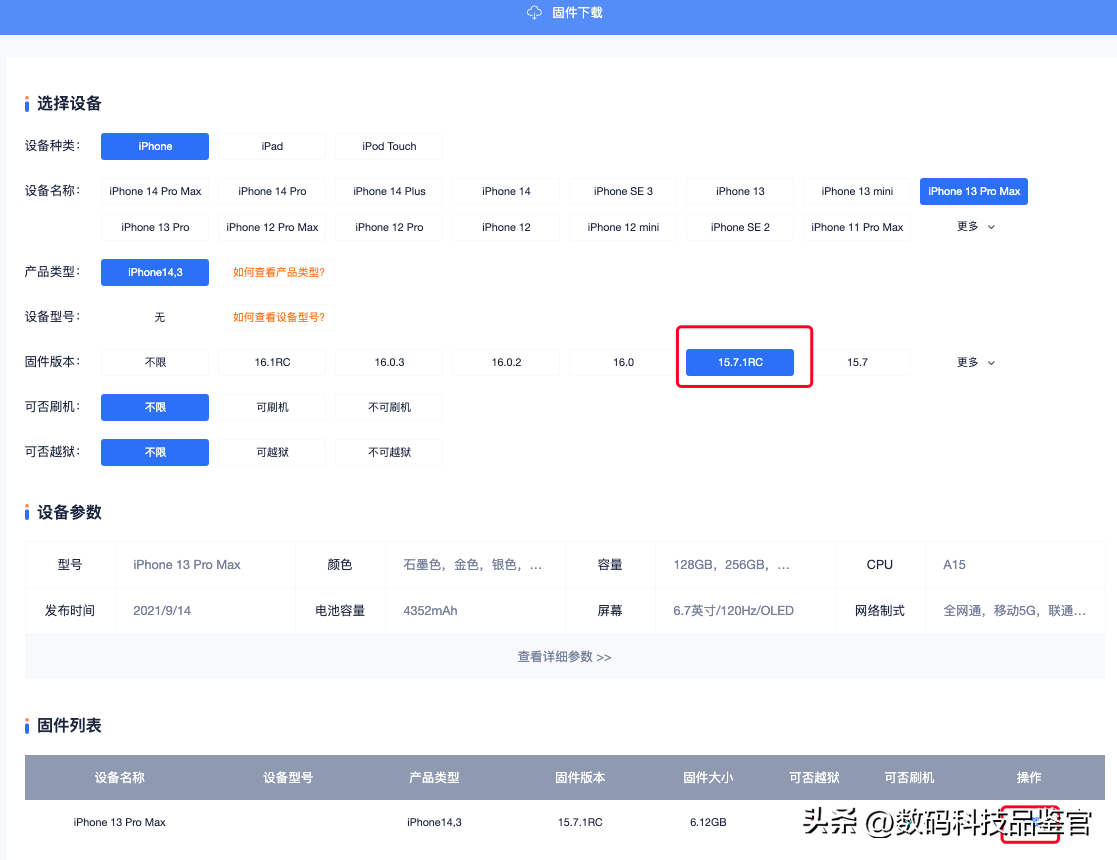Open 如何查看设备型号 help link
The width and height of the screenshot is (1117, 860).
279,317
